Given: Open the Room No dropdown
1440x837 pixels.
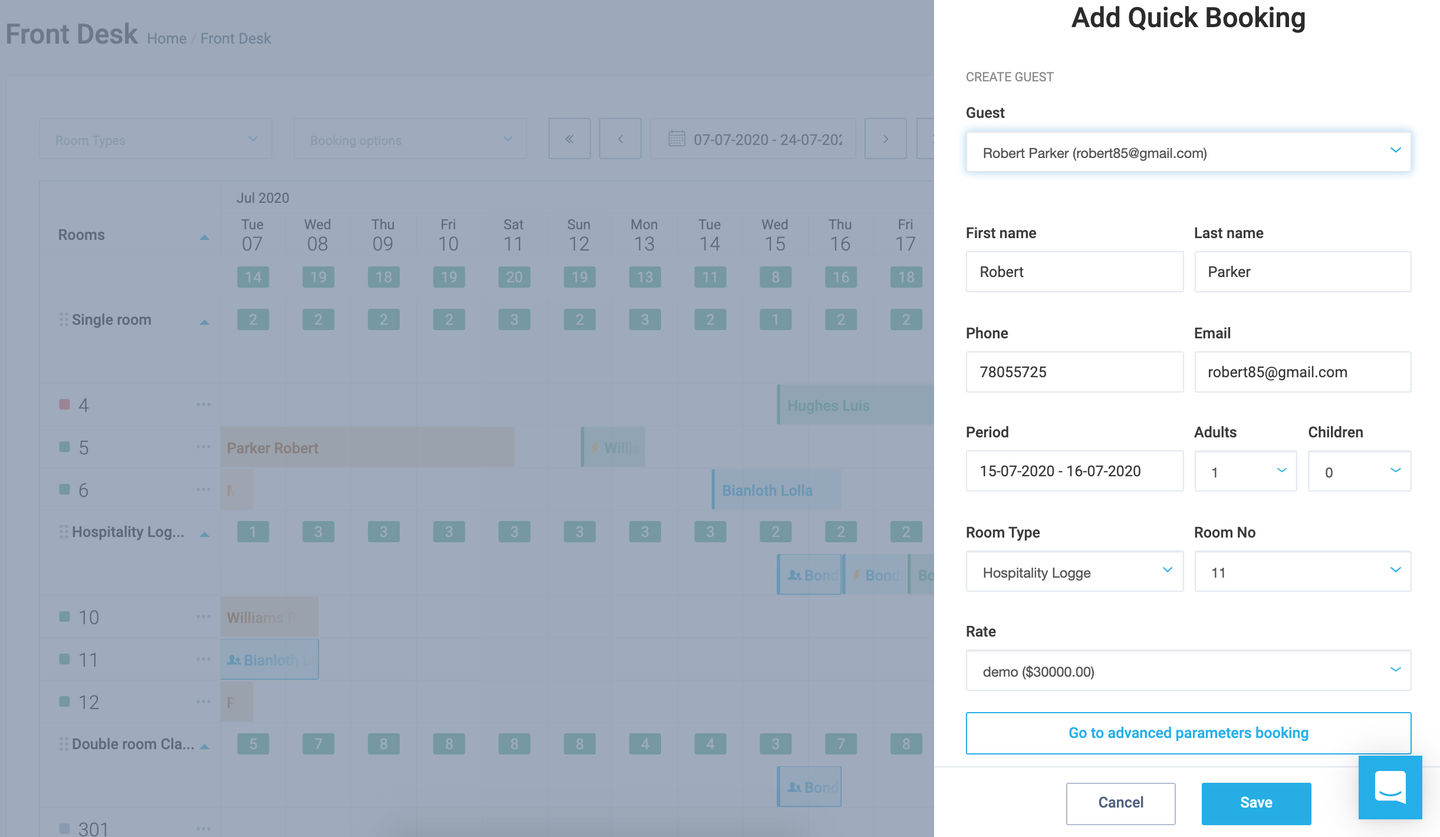Looking at the screenshot, I should click(x=1303, y=572).
